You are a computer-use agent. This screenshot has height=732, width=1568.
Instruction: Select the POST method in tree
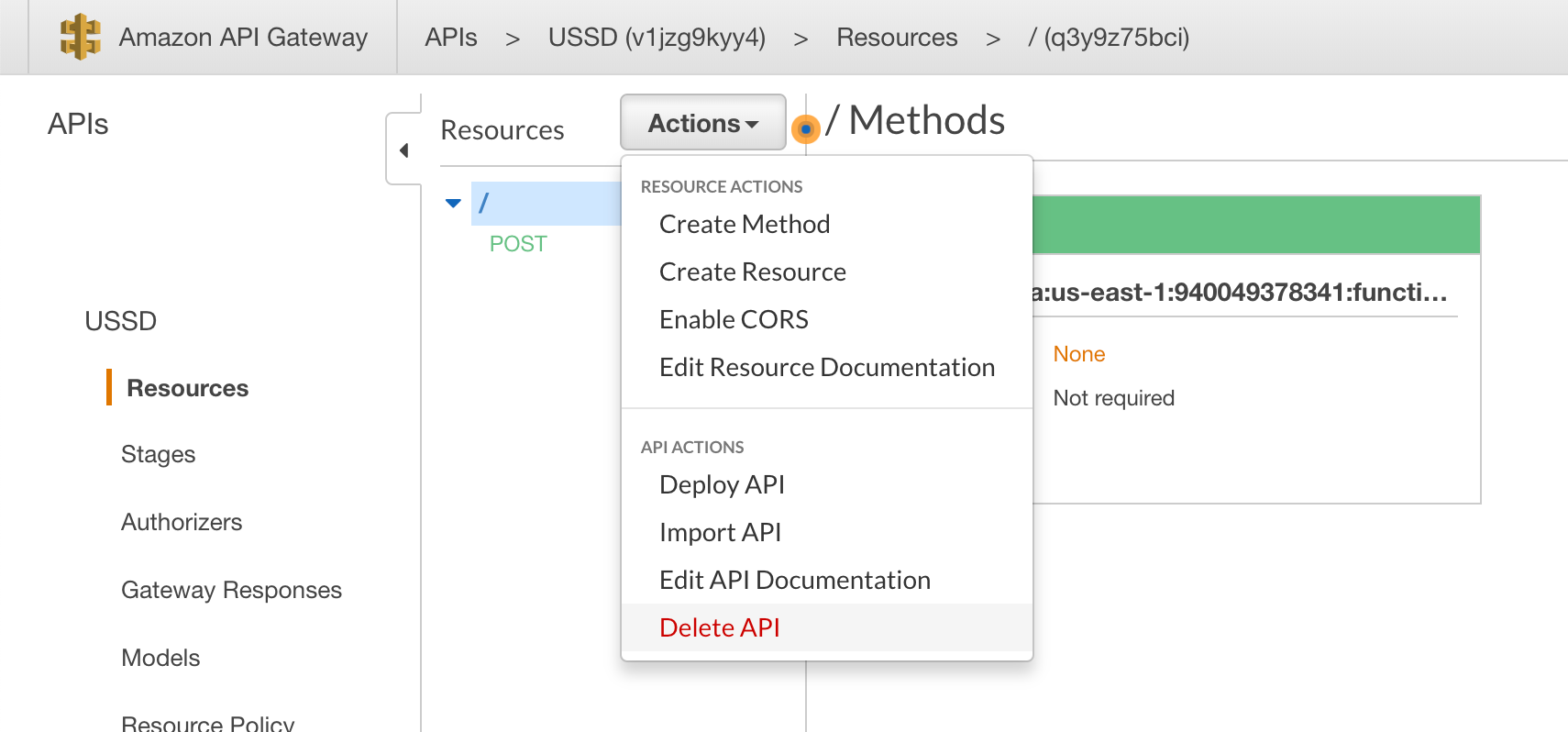[518, 244]
